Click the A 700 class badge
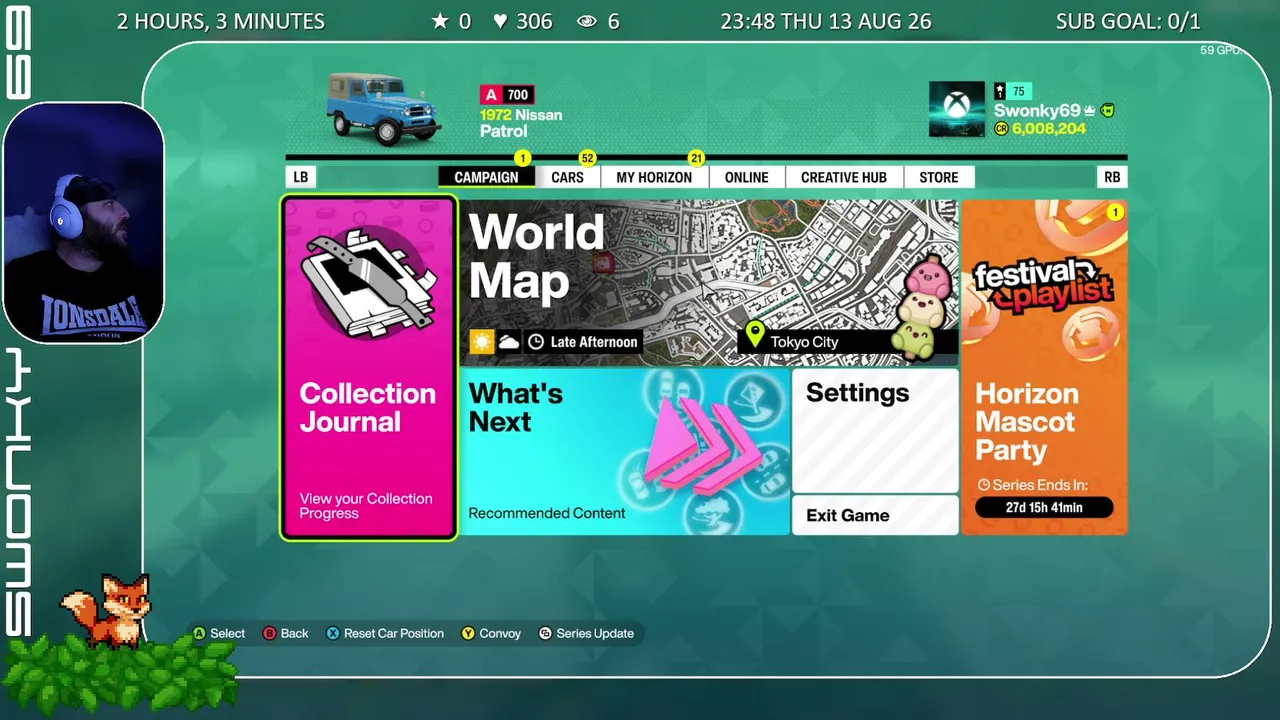Viewport: 1280px width, 720px height. pos(507,95)
